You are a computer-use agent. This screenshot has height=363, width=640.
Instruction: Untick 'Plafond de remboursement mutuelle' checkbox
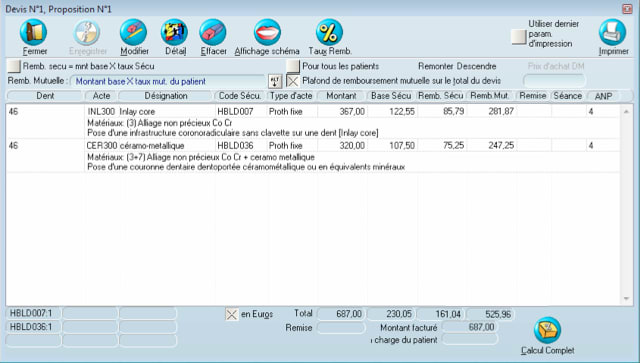point(293,81)
